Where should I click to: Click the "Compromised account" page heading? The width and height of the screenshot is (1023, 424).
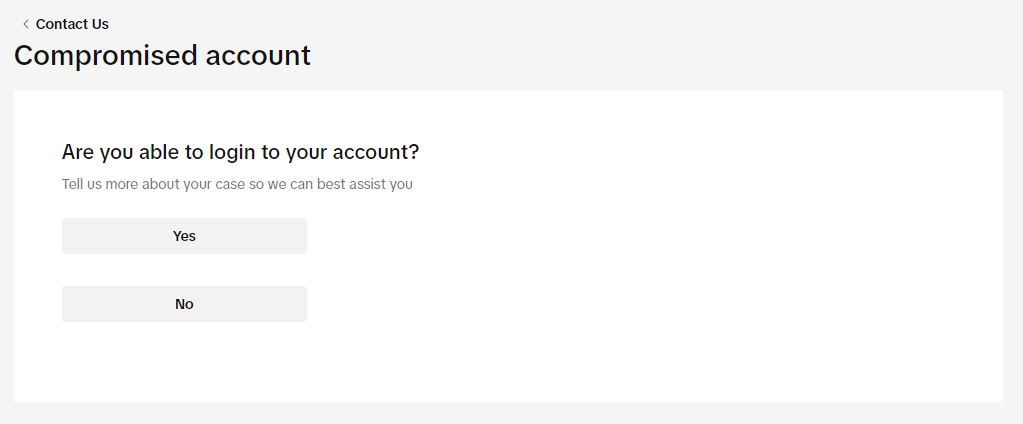(162, 55)
